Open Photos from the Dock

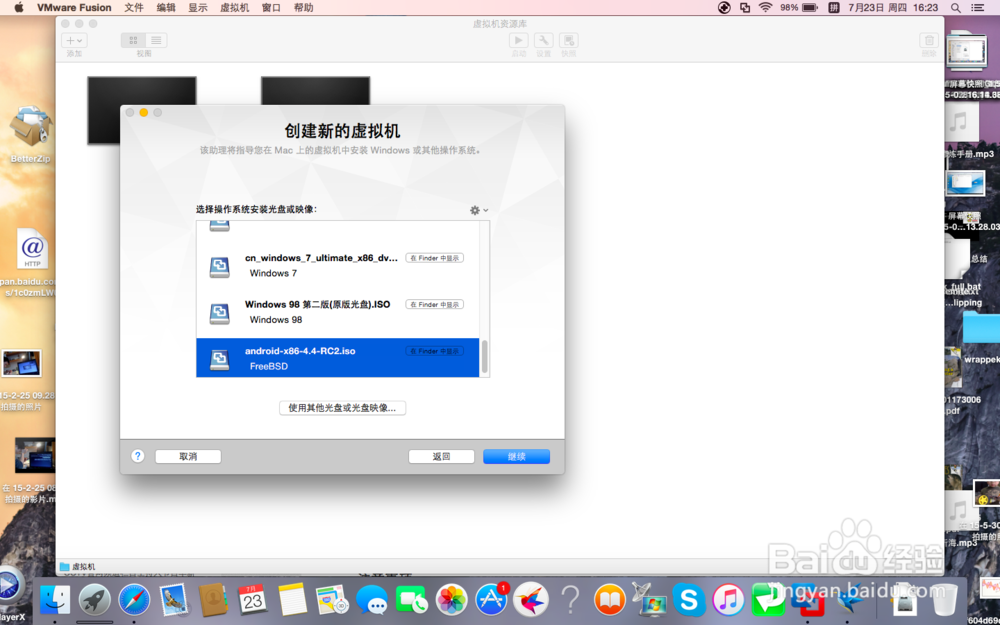pos(452,600)
